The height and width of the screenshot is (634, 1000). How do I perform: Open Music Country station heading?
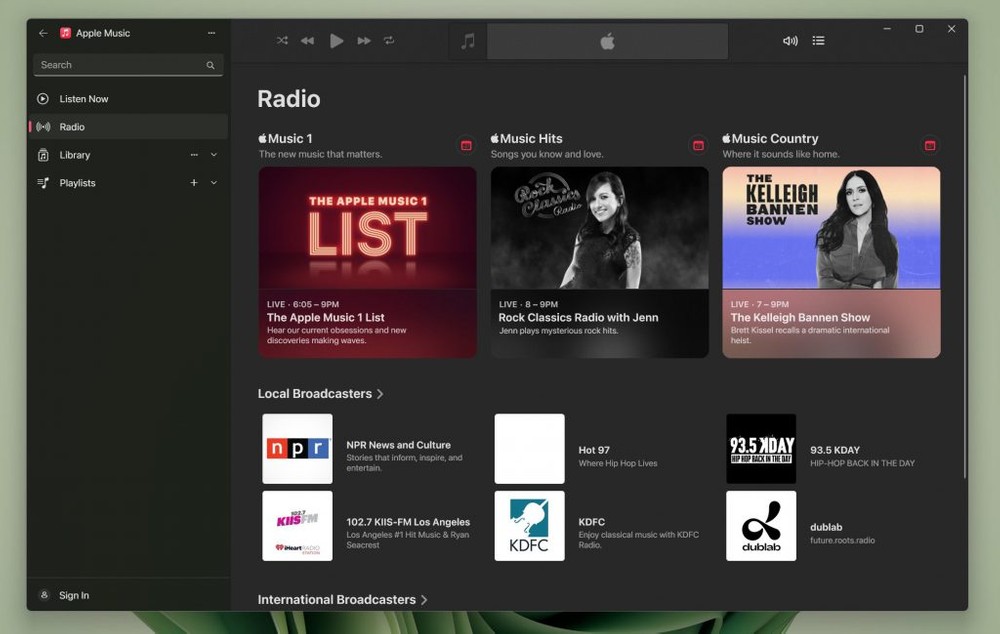[x=770, y=138]
